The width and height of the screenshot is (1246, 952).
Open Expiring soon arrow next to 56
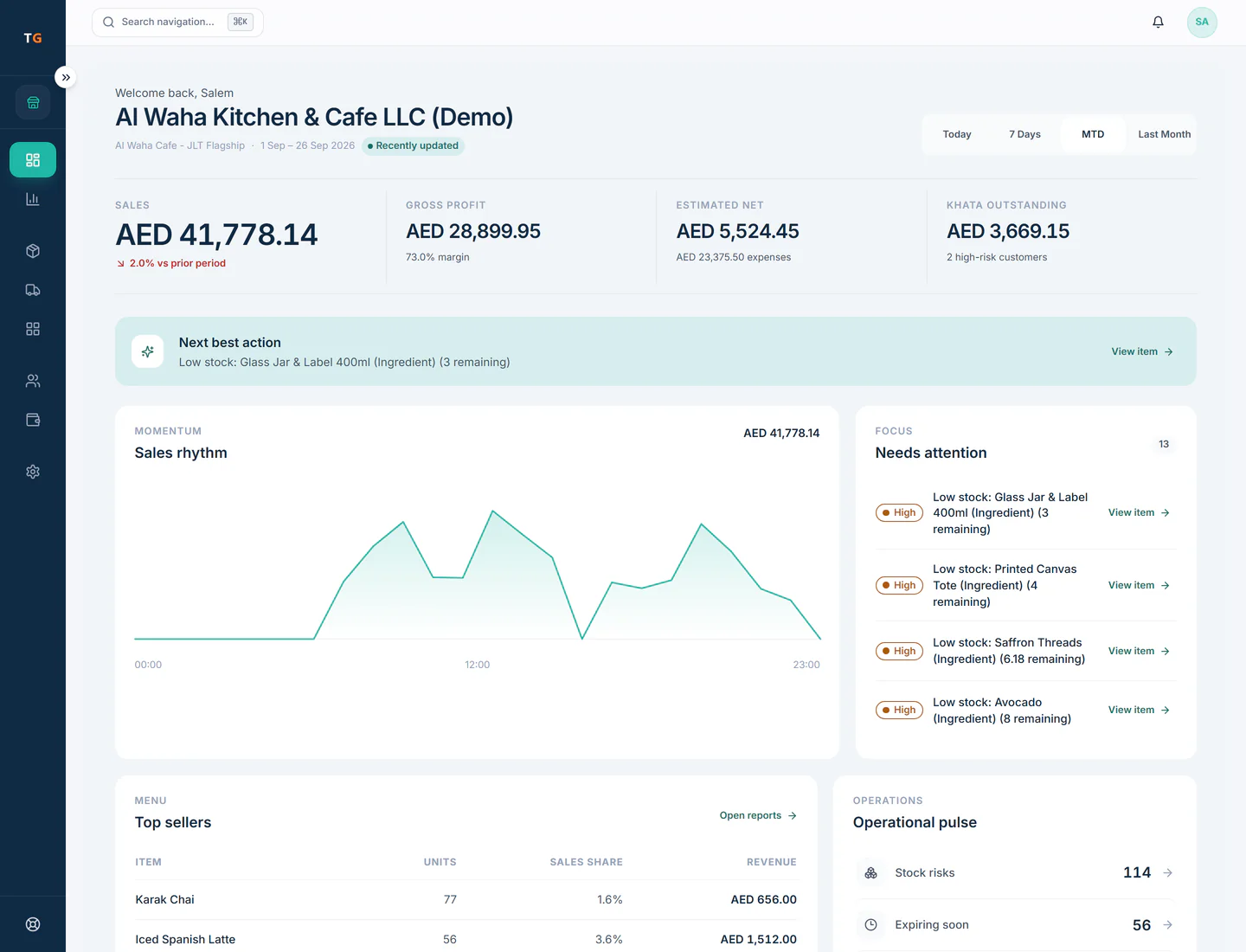pyautogui.click(x=1167, y=924)
